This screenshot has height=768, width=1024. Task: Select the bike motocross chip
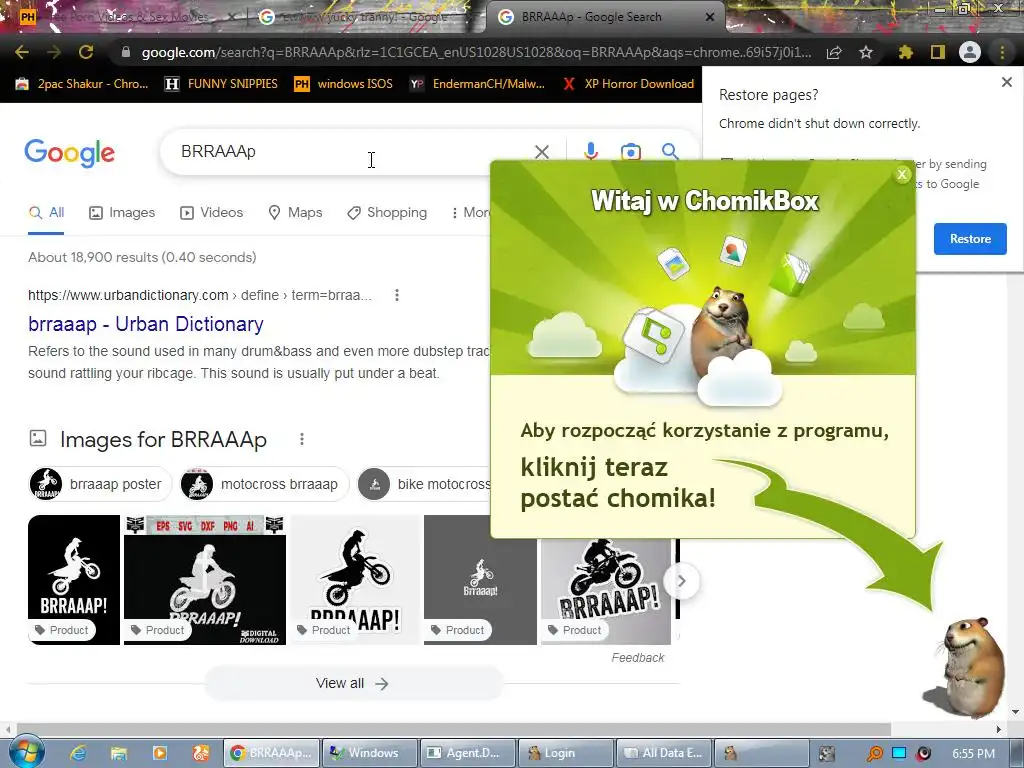(424, 484)
